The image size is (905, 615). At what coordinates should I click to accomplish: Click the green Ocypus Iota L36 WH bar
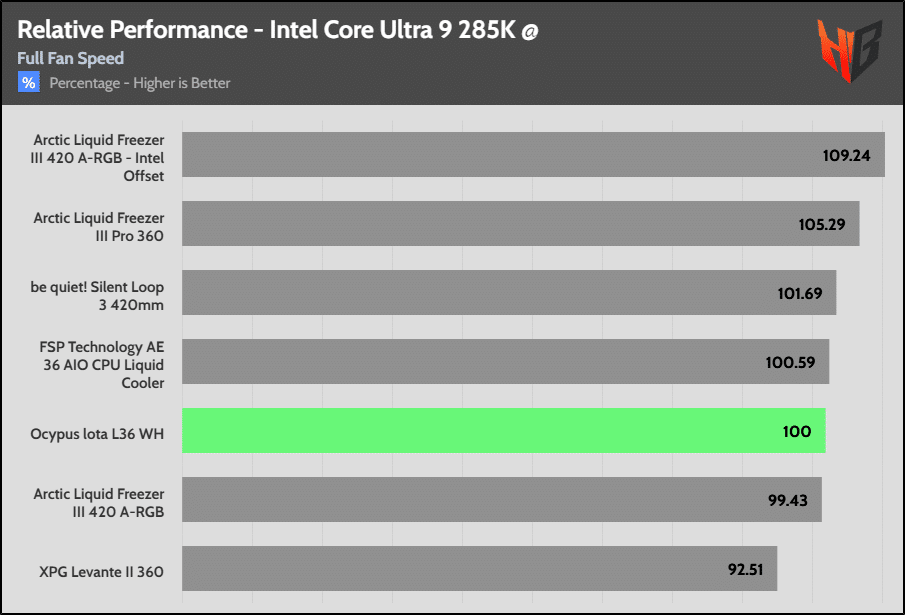click(x=504, y=430)
